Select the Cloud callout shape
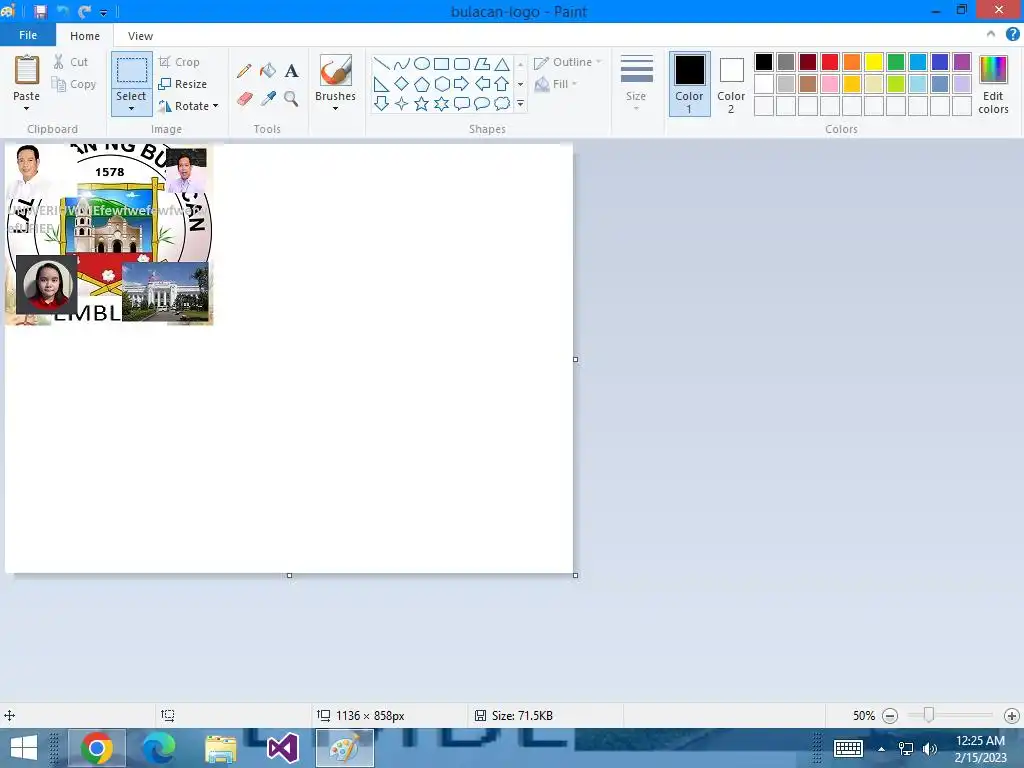Screen dimensions: 1024x768 coord(502,103)
